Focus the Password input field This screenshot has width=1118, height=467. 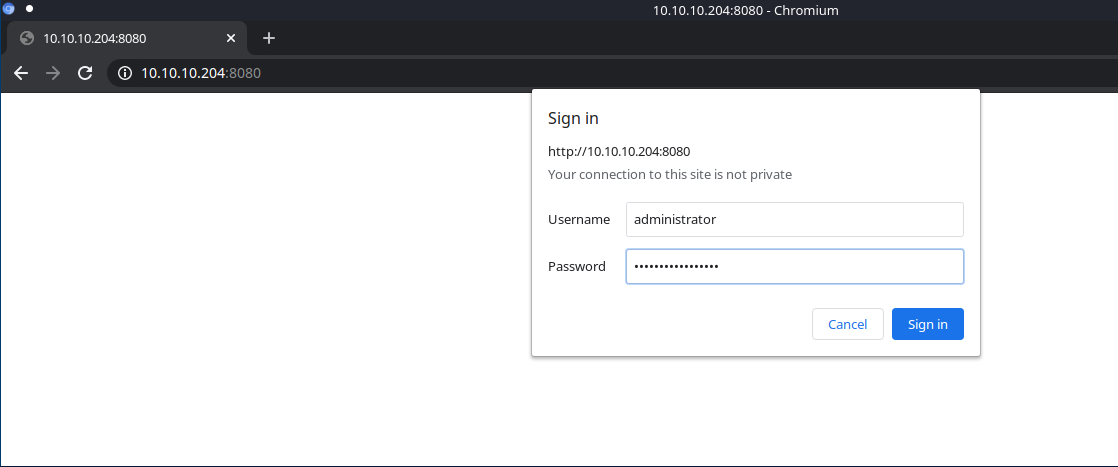tap(794, 267)
